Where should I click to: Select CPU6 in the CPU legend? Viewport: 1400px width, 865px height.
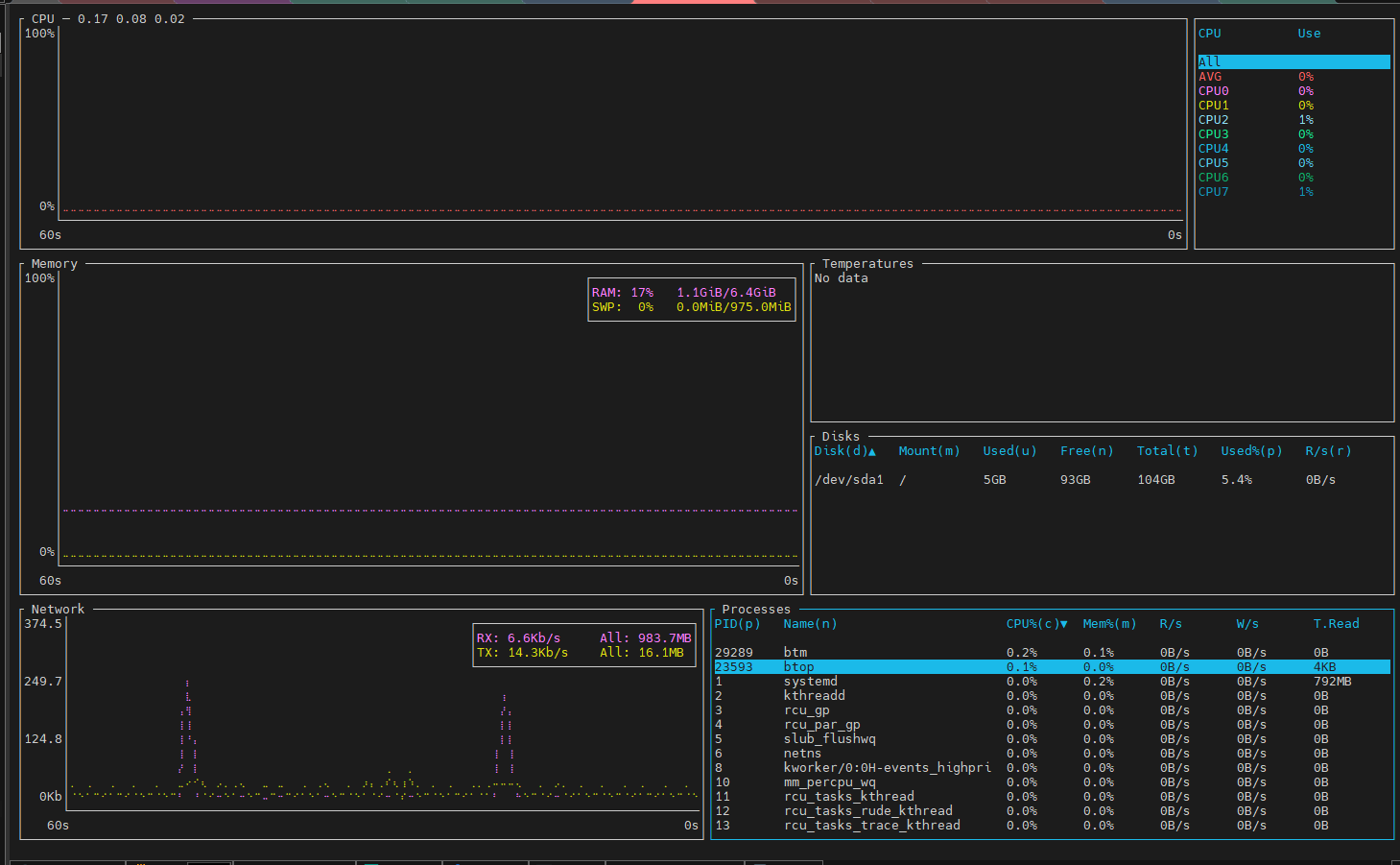[1293, 177]
